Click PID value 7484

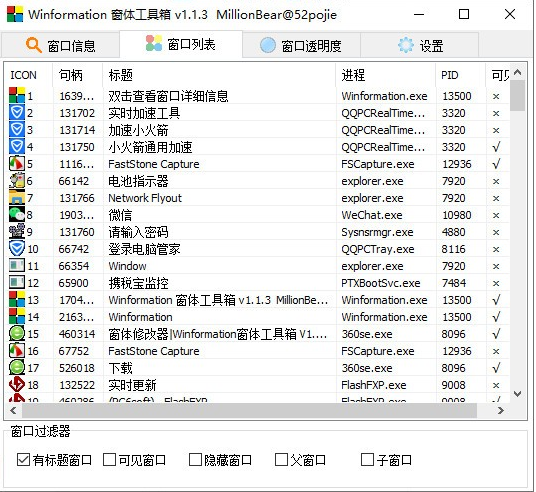point(453,283)
